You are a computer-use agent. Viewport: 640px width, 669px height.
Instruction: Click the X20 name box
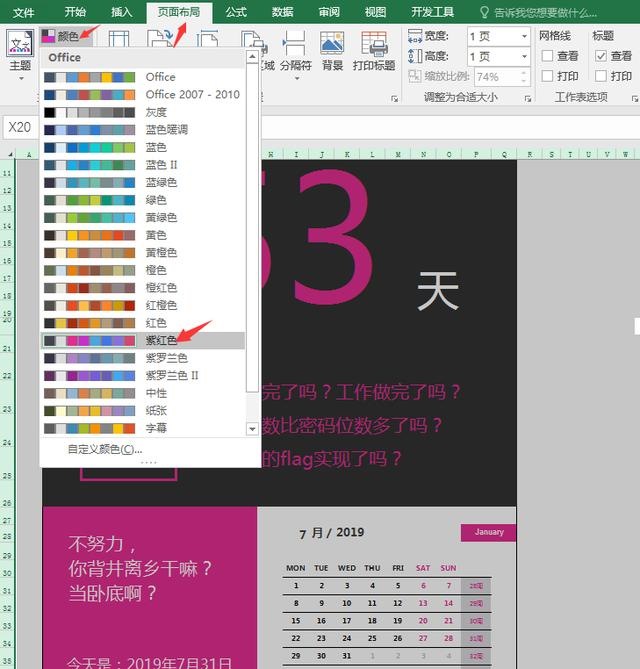[20, 127]
